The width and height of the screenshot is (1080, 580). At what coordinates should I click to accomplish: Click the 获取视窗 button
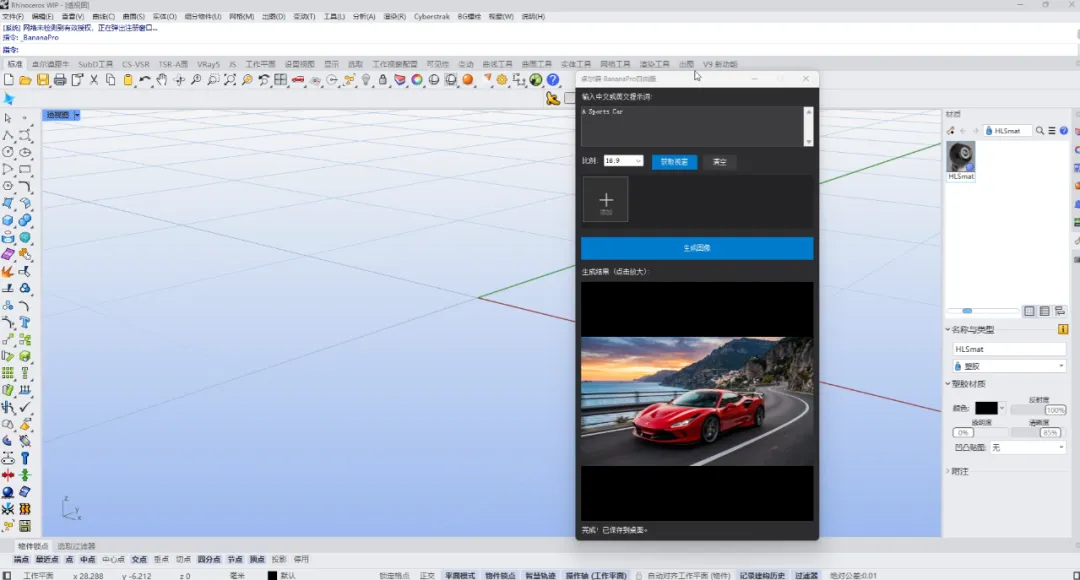[674, 162]
